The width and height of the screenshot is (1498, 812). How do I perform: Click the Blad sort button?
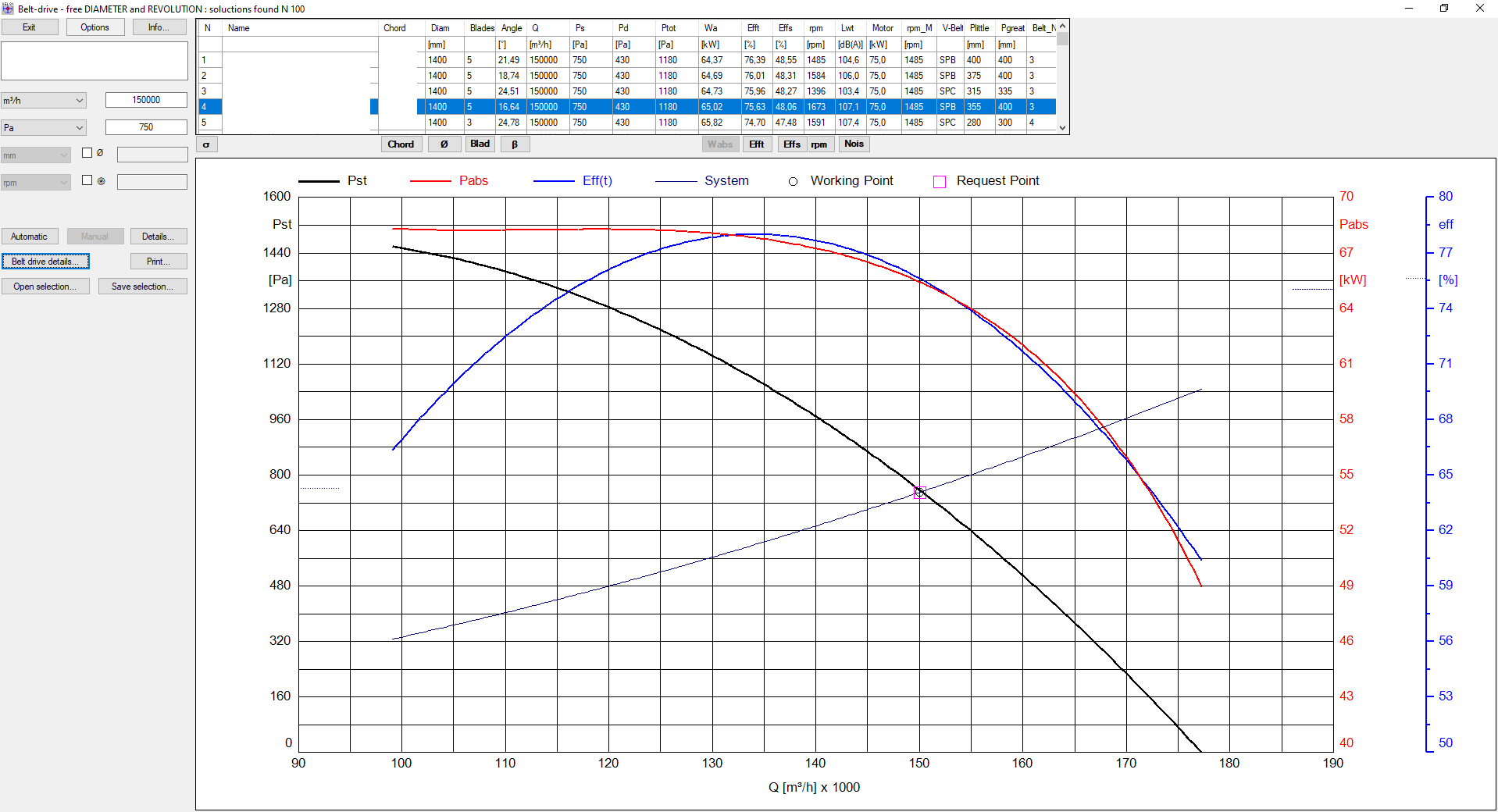(480, 144)
